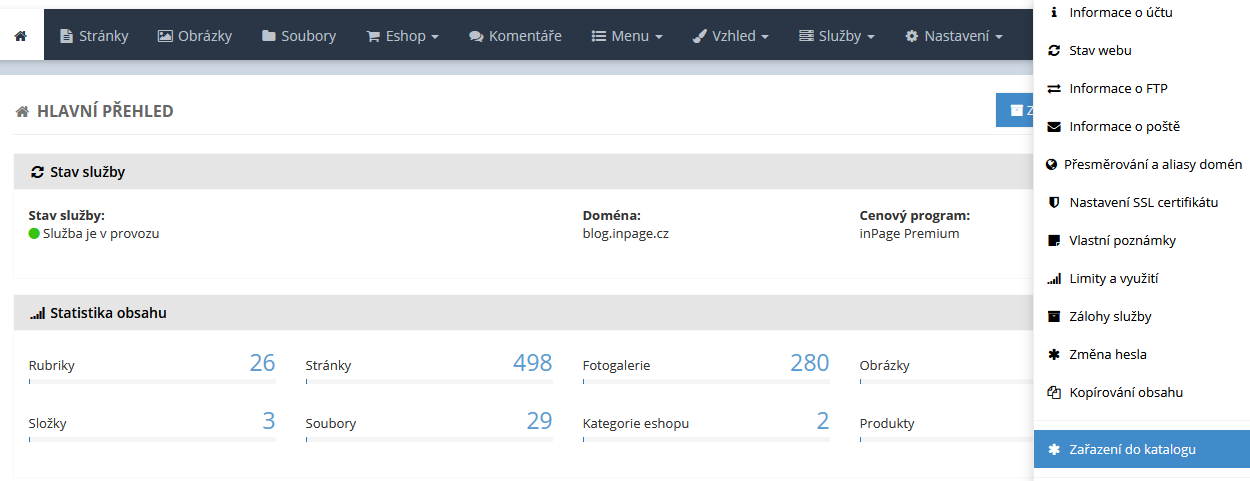Click the home icon in navbar
This screenshot has width=1250, height=481.
click(x=21, y=36)
